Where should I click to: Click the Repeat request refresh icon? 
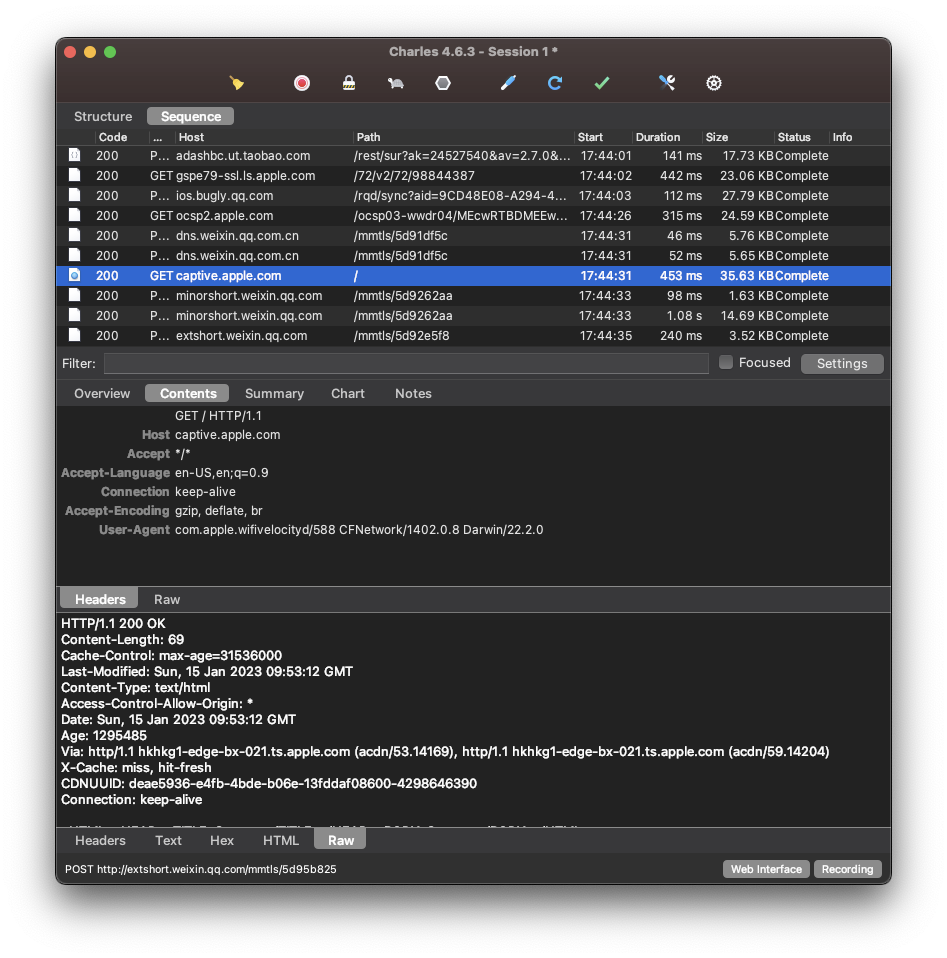point(555,83)
